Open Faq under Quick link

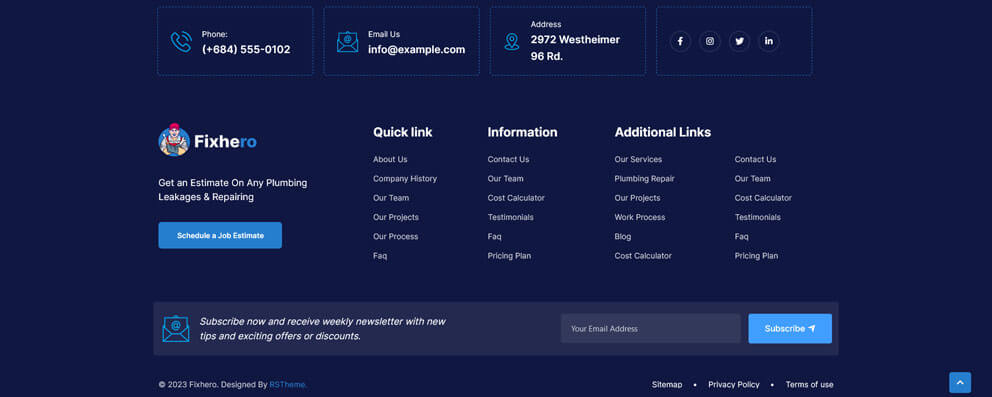380,256
